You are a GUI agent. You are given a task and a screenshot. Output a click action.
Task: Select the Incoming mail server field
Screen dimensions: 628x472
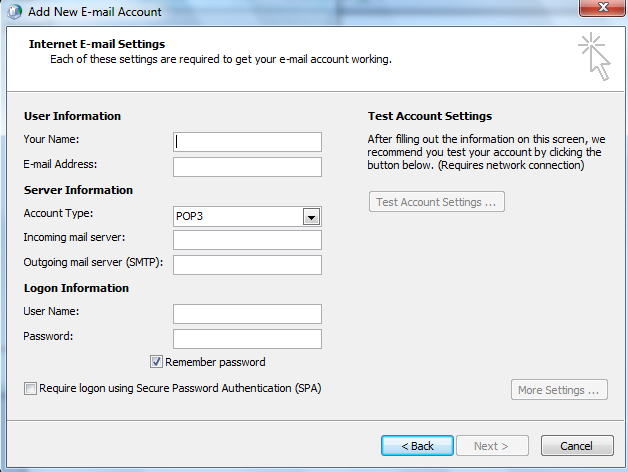(x=247, y=240)
